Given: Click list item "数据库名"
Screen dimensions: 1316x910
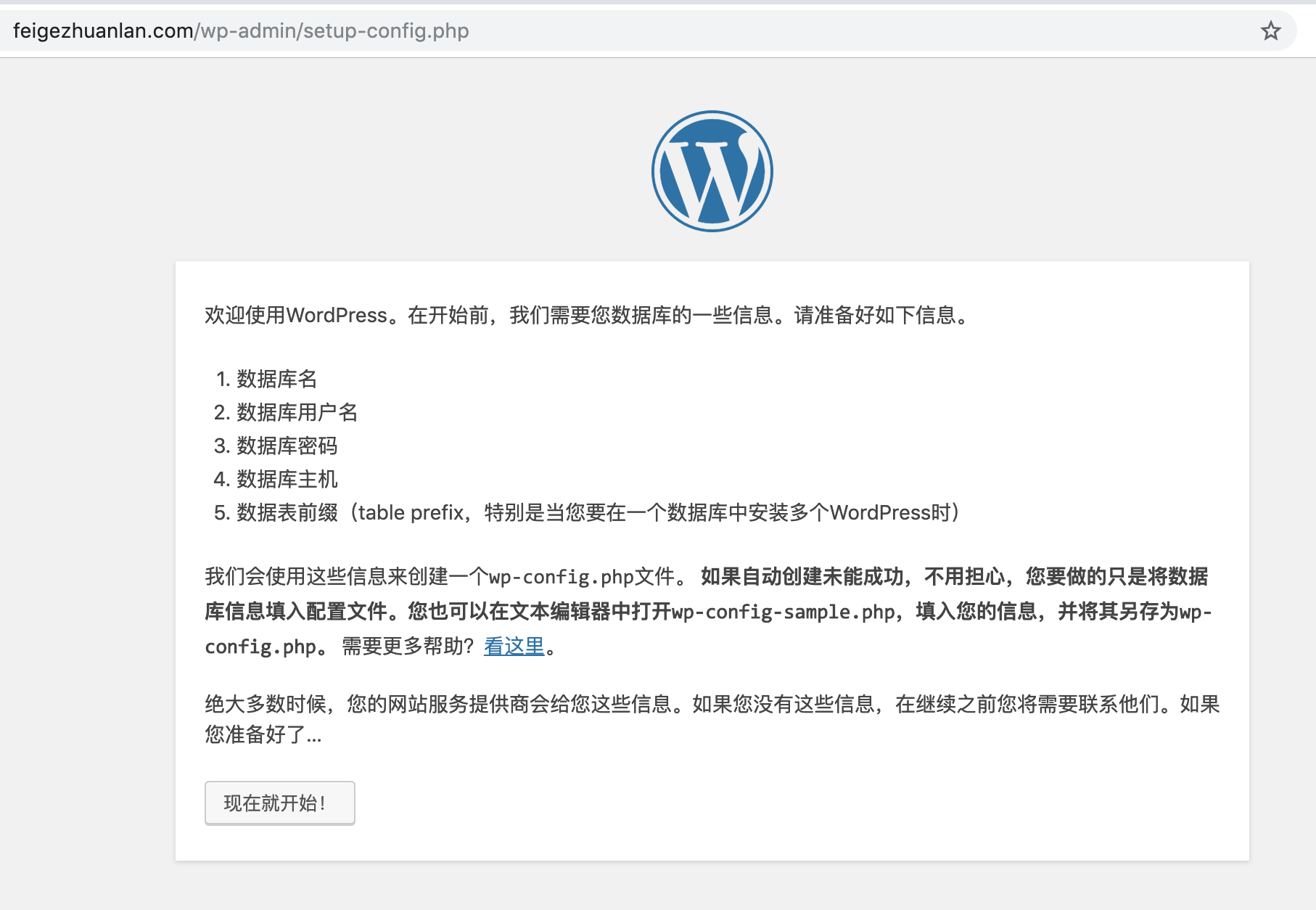Looking at the screenshot, I should [276, 379].
